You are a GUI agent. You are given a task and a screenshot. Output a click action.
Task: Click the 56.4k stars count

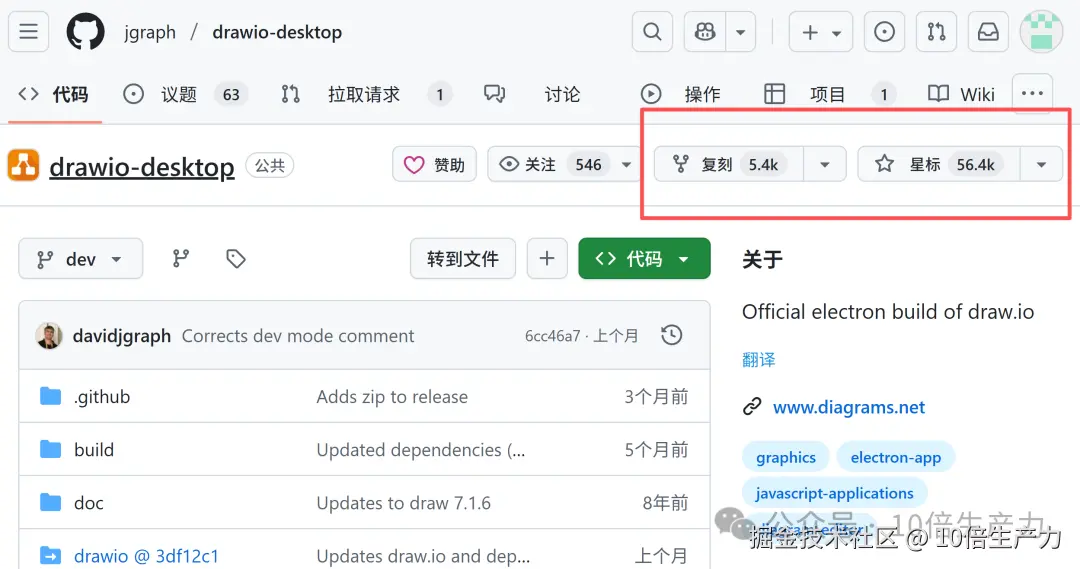coord(975,165)
